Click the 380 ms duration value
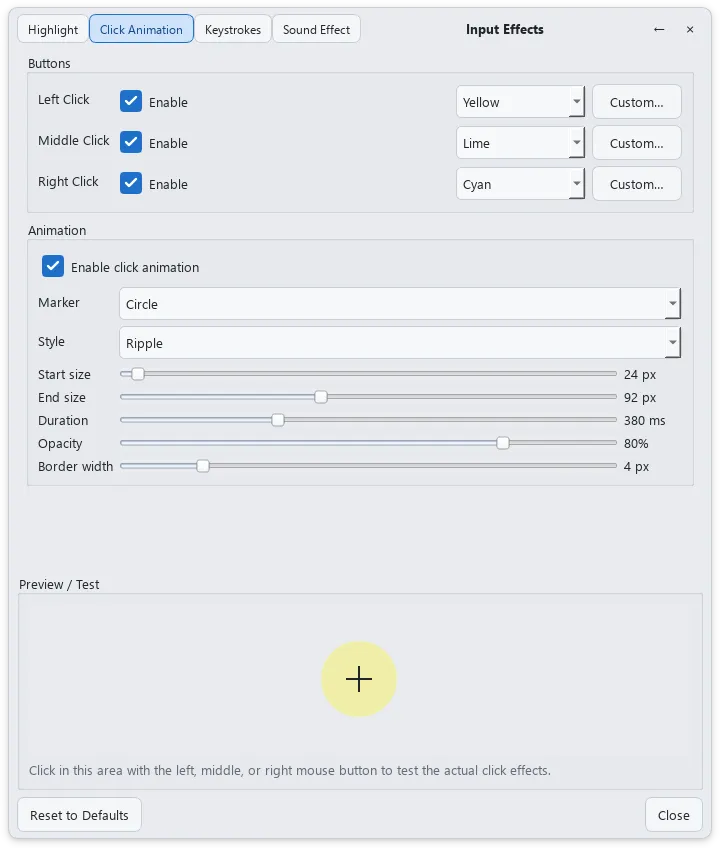720x848 pixels. pyautogui.click(x=644, y=420)
